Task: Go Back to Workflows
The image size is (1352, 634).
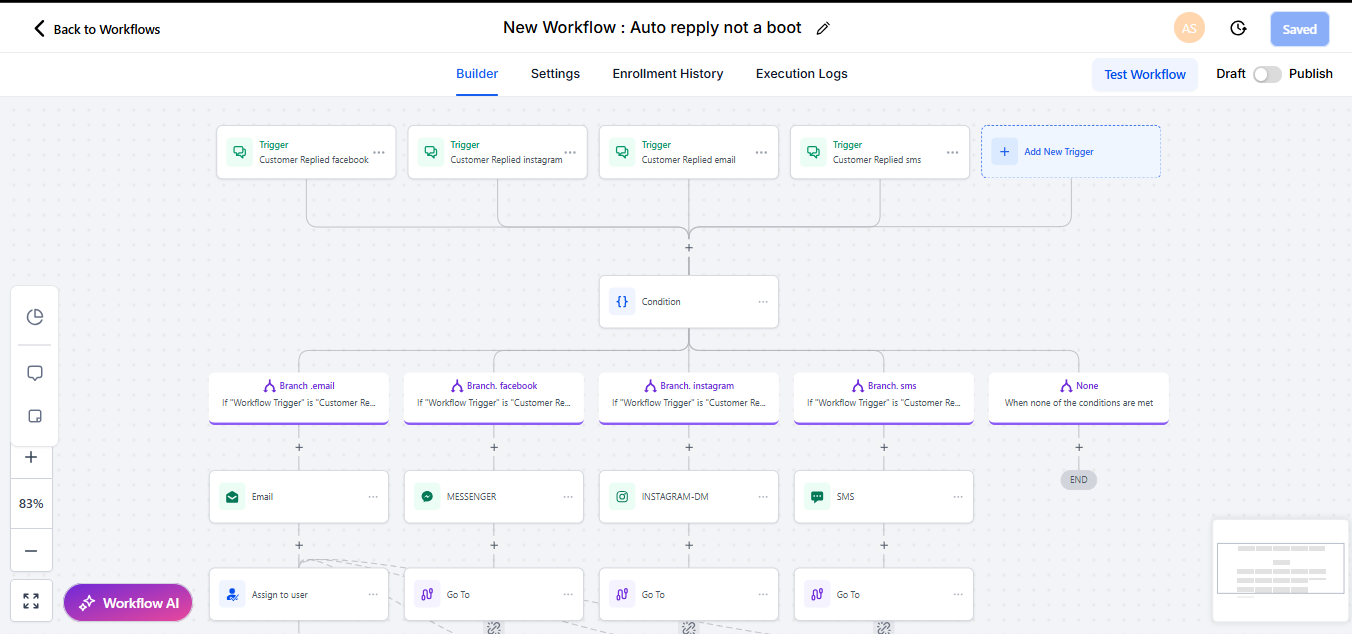Action: point(97,29)
